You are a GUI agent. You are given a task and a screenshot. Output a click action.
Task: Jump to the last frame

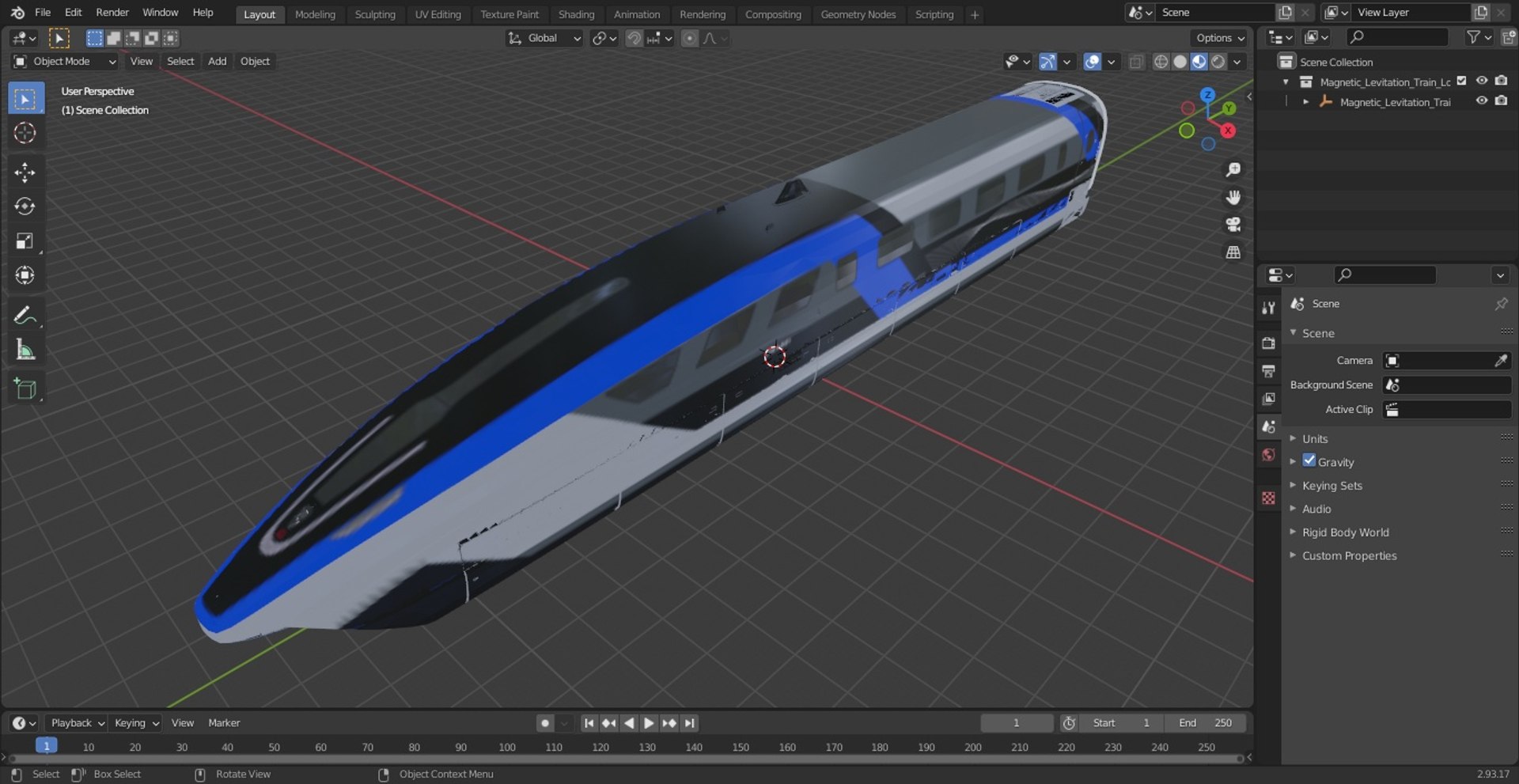point(689,723)
